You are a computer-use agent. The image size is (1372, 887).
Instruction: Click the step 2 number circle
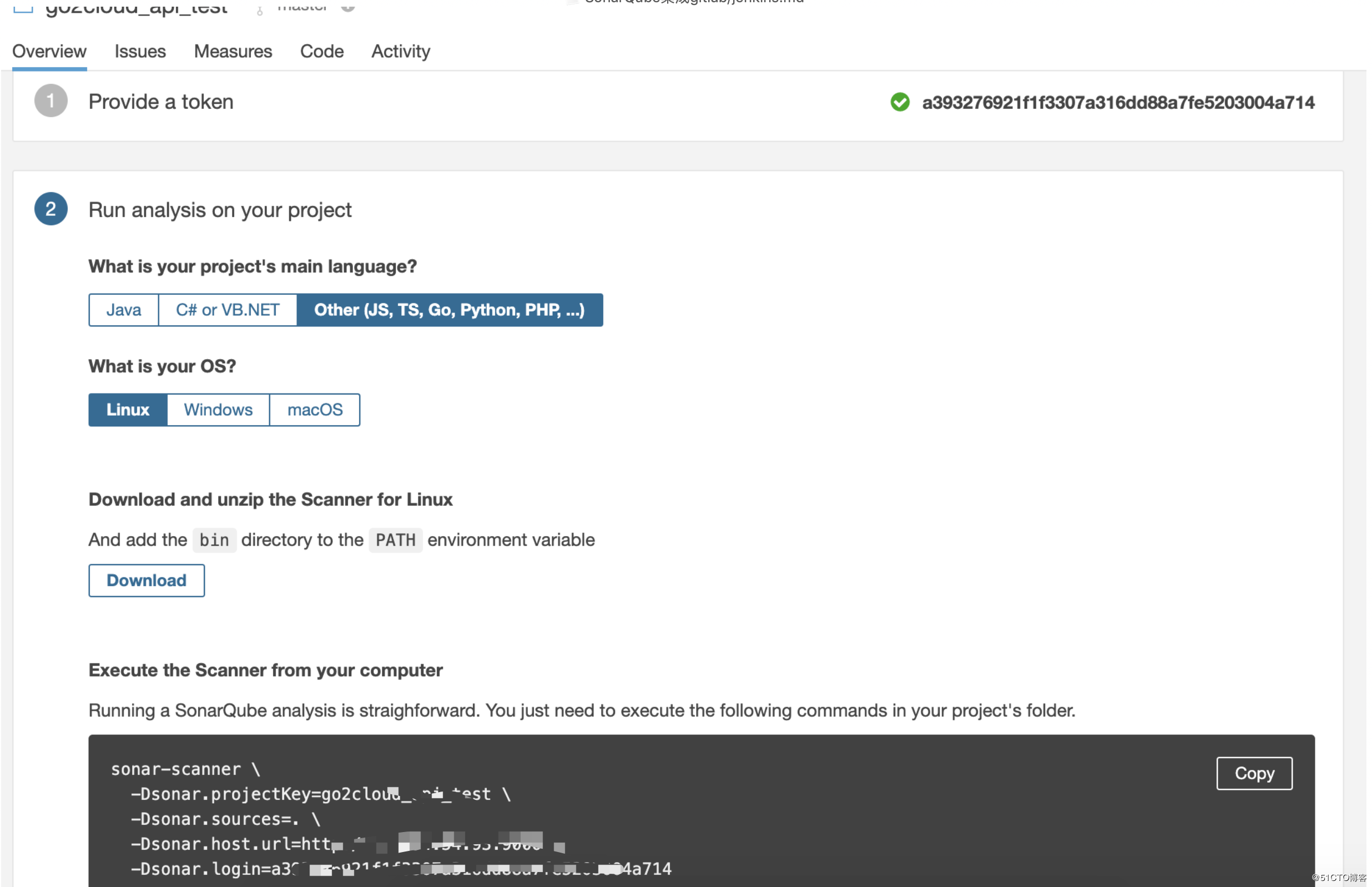coord(51,209)
